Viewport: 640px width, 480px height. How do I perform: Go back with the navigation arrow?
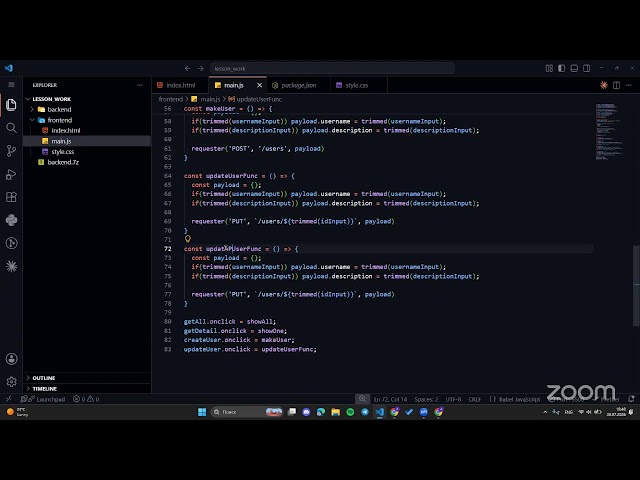tap(187, 68)
